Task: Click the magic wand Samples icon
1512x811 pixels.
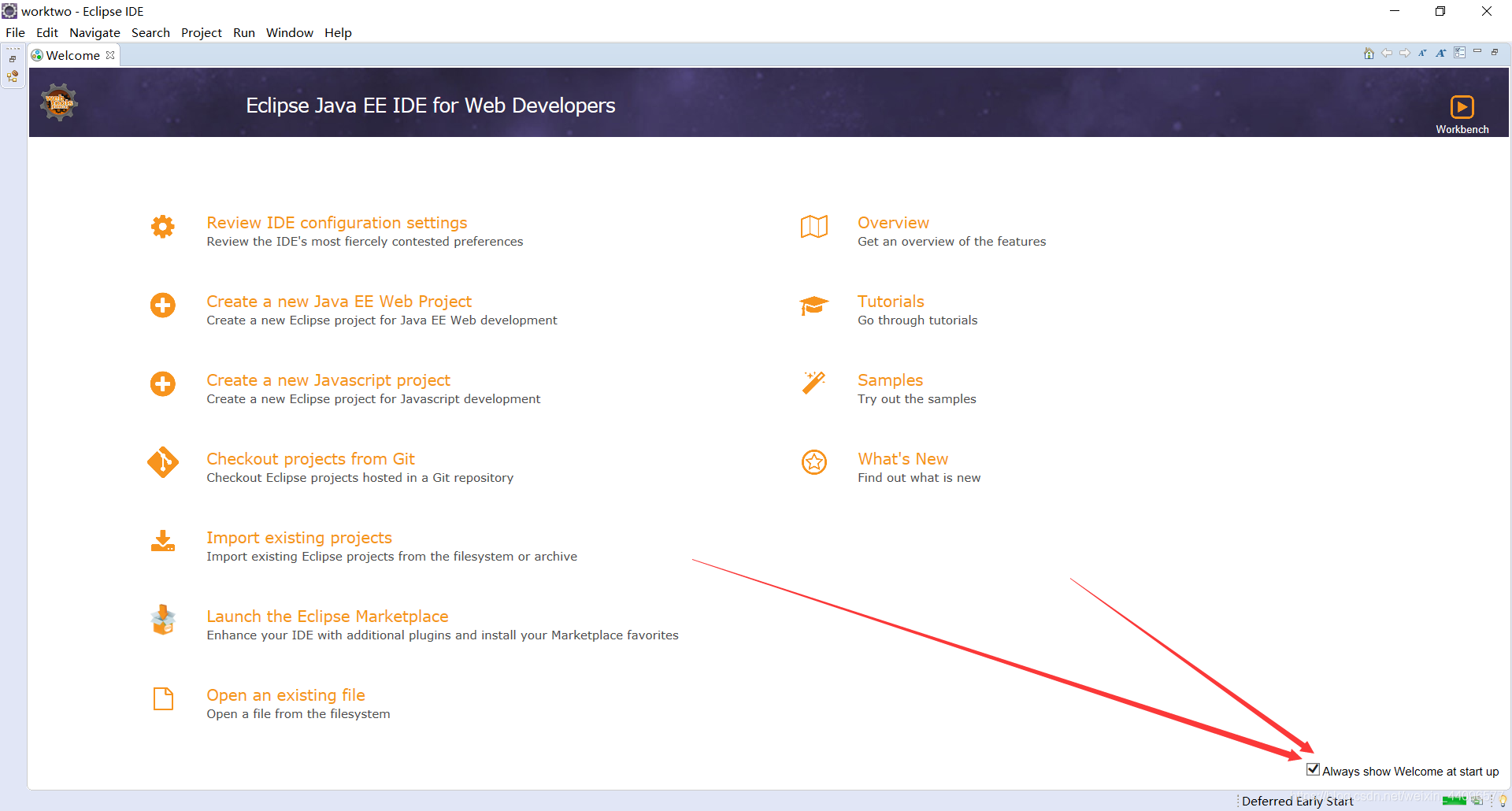Action: (x=814, y=383)
